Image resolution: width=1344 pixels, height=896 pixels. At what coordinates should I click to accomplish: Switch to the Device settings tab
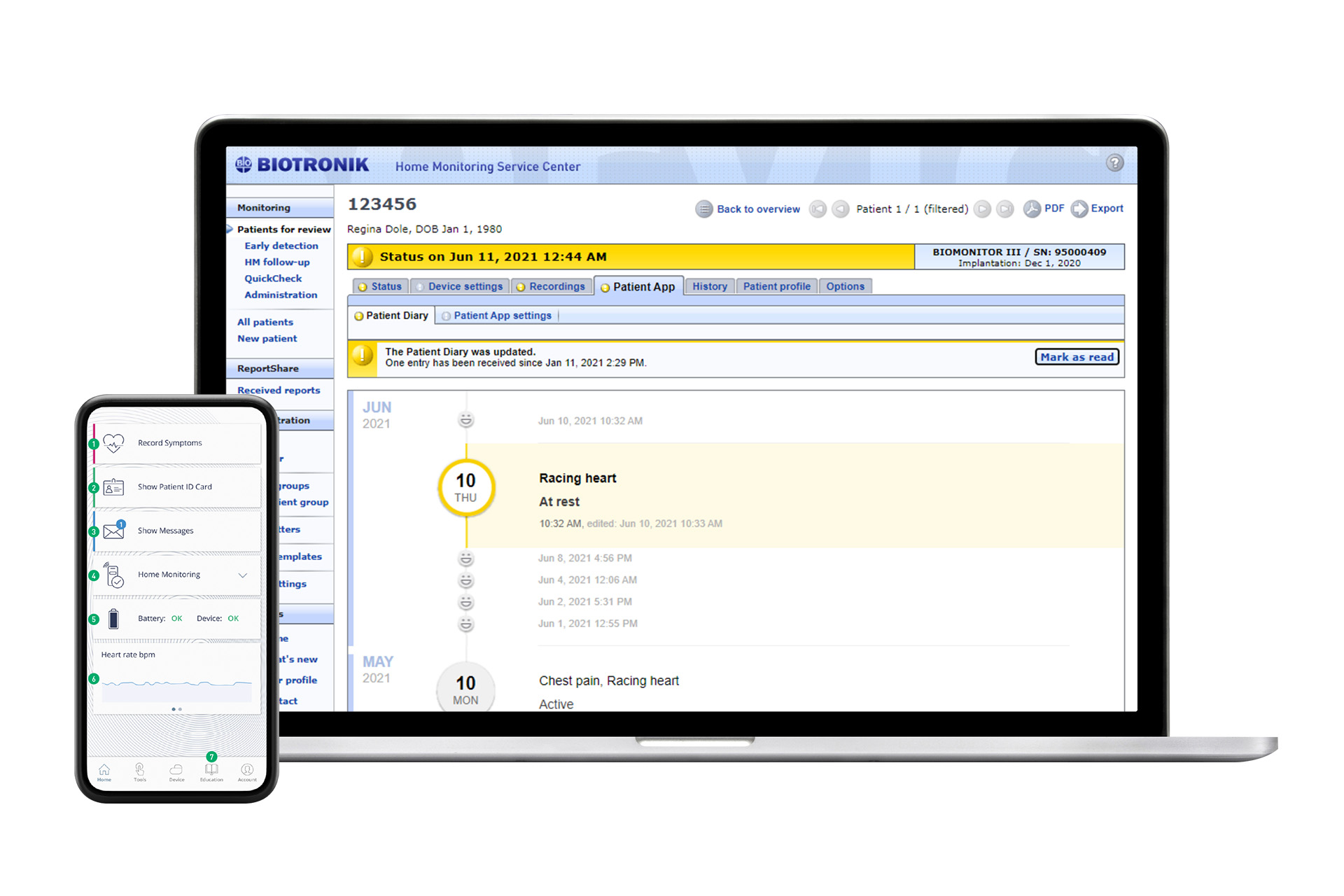[x=459, y=286]
